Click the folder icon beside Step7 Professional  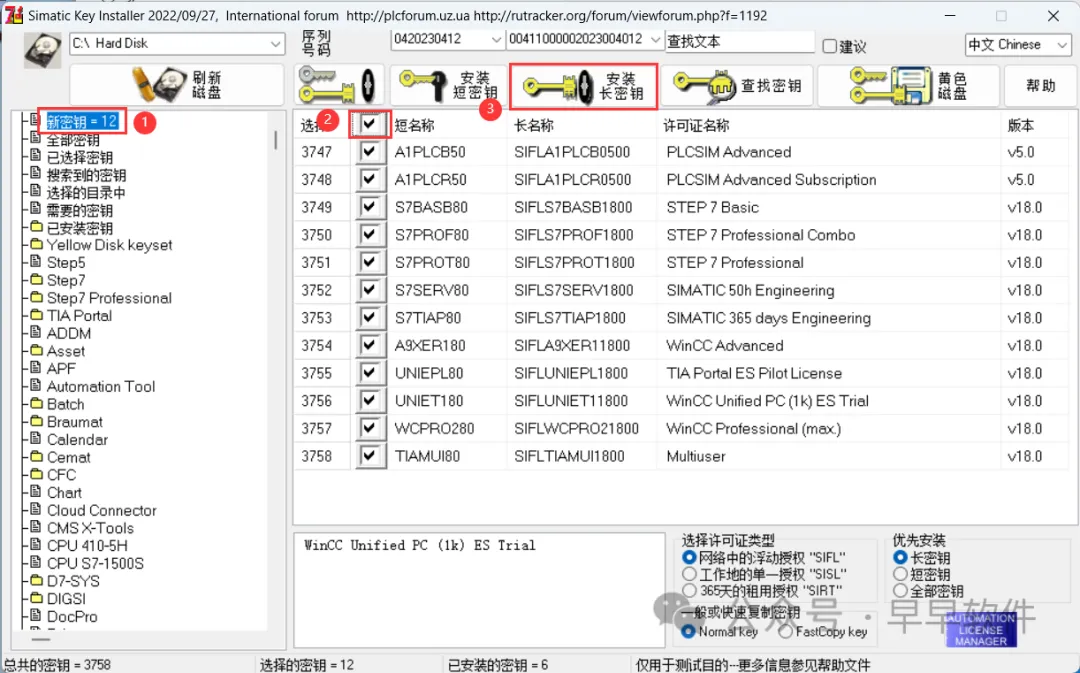(x=36, y=298)
